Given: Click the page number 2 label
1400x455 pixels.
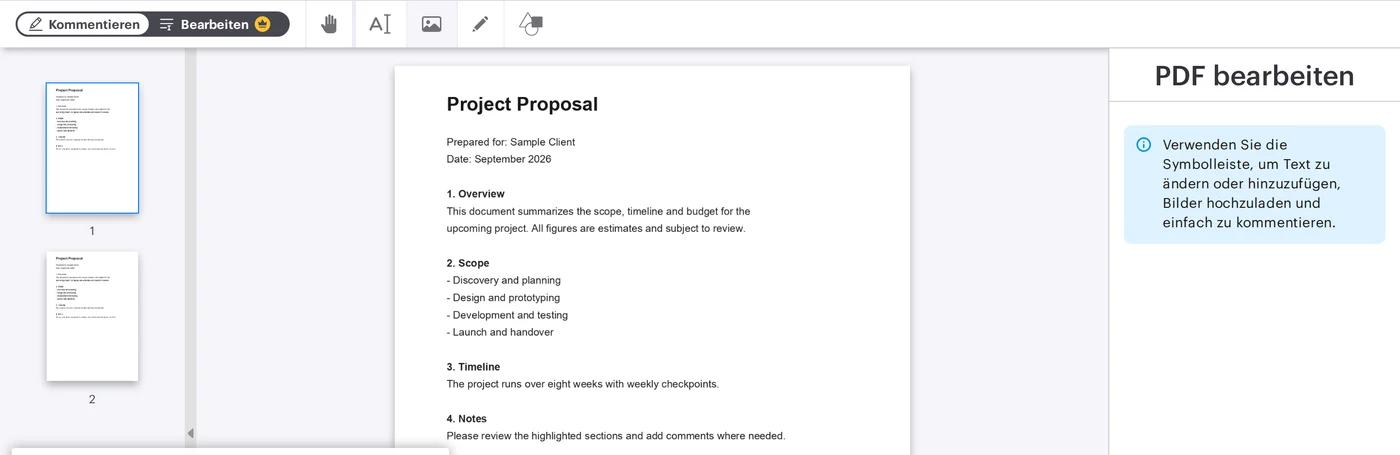Looking at the screenshot, I should (x=92, y=399).
